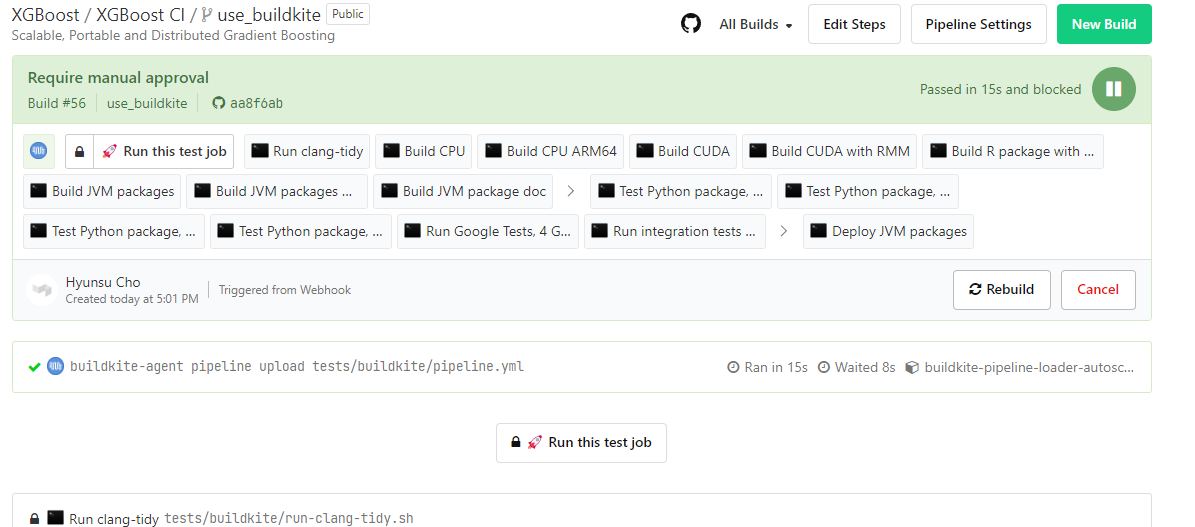This screenshot has width=1195, height=527.
Task: Click the rocket emoji on the centered button
Action: pos(535,442)
